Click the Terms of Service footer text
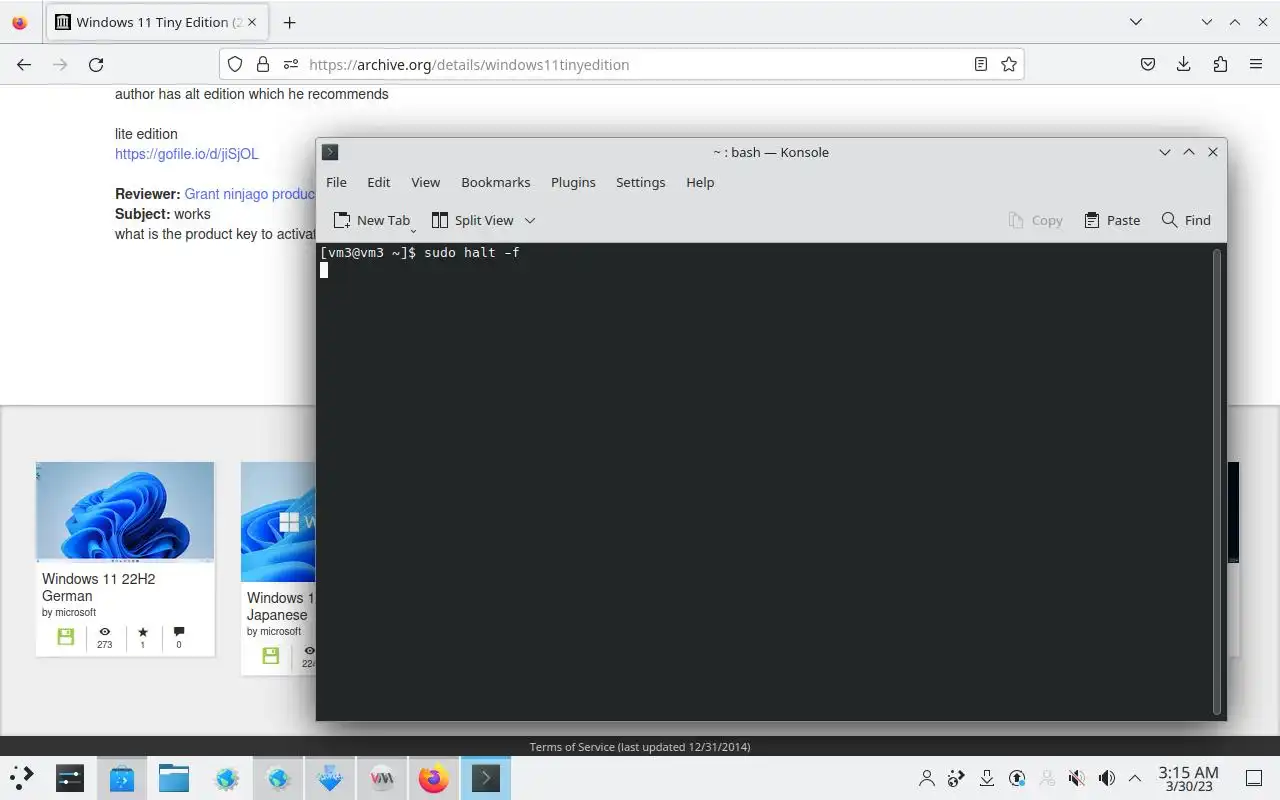This screenshot has height=800, width=1280. click(640, 747)
